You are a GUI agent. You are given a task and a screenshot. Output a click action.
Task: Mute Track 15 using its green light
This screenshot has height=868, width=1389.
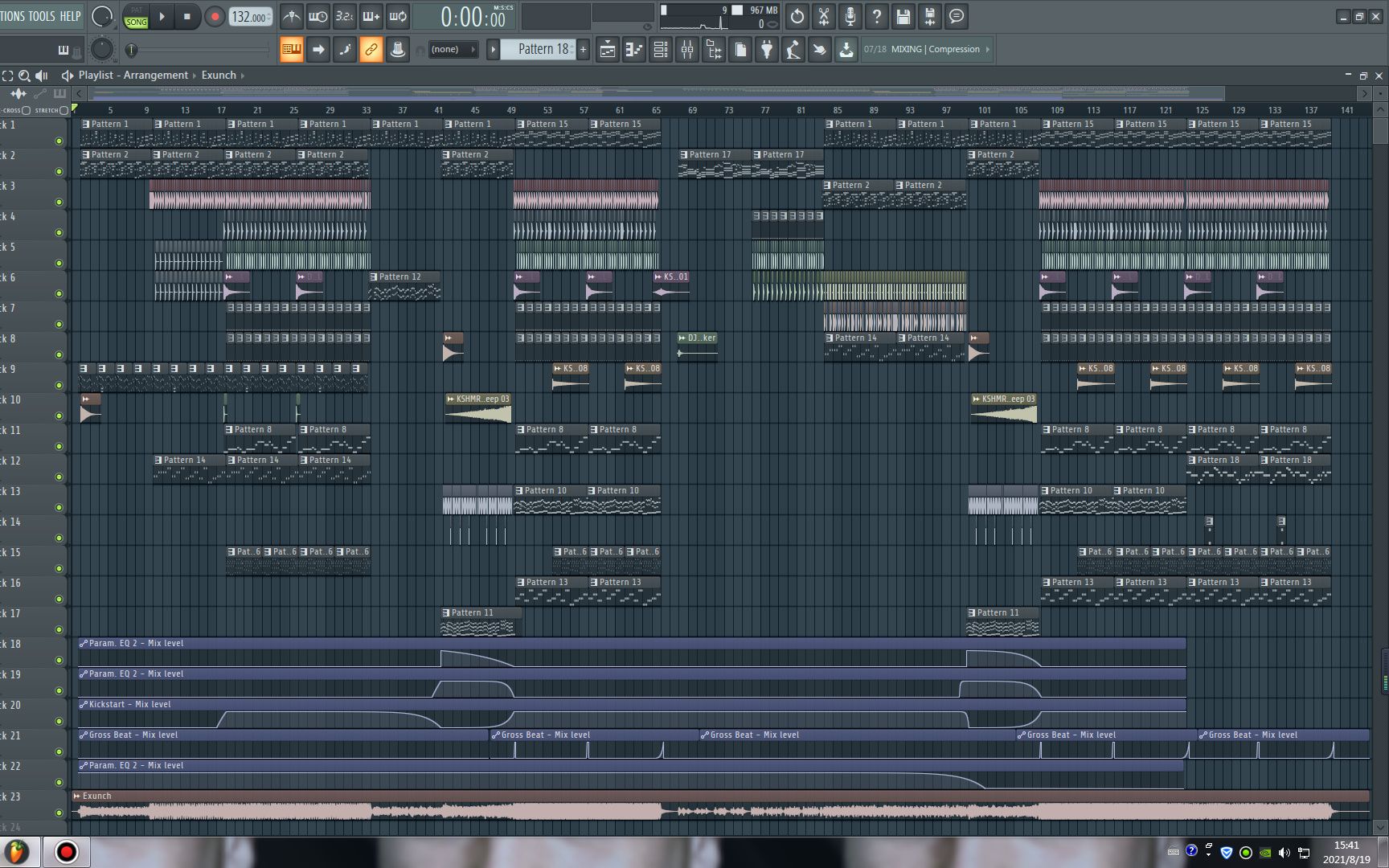59,568
